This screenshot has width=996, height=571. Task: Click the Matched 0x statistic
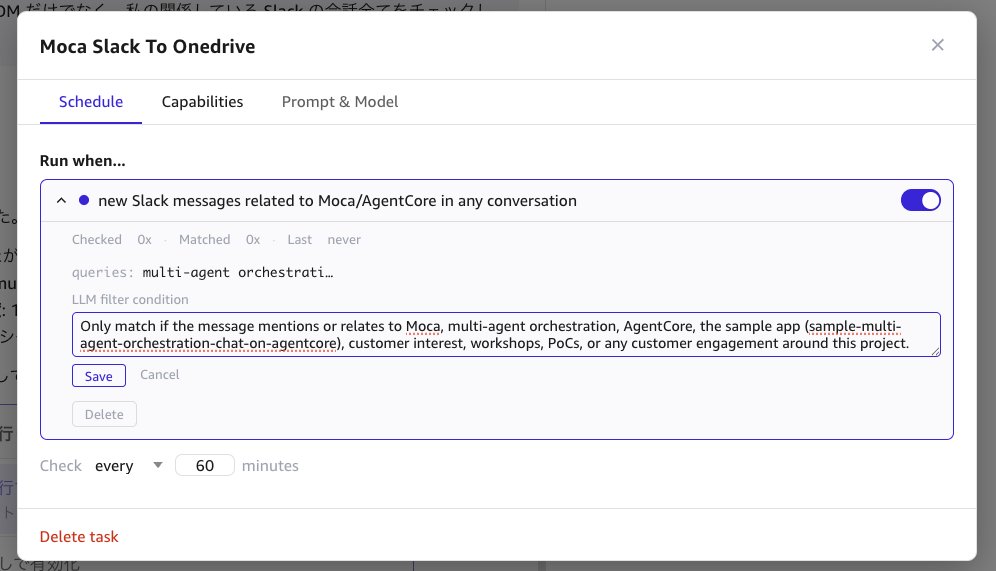pos(220,239)
